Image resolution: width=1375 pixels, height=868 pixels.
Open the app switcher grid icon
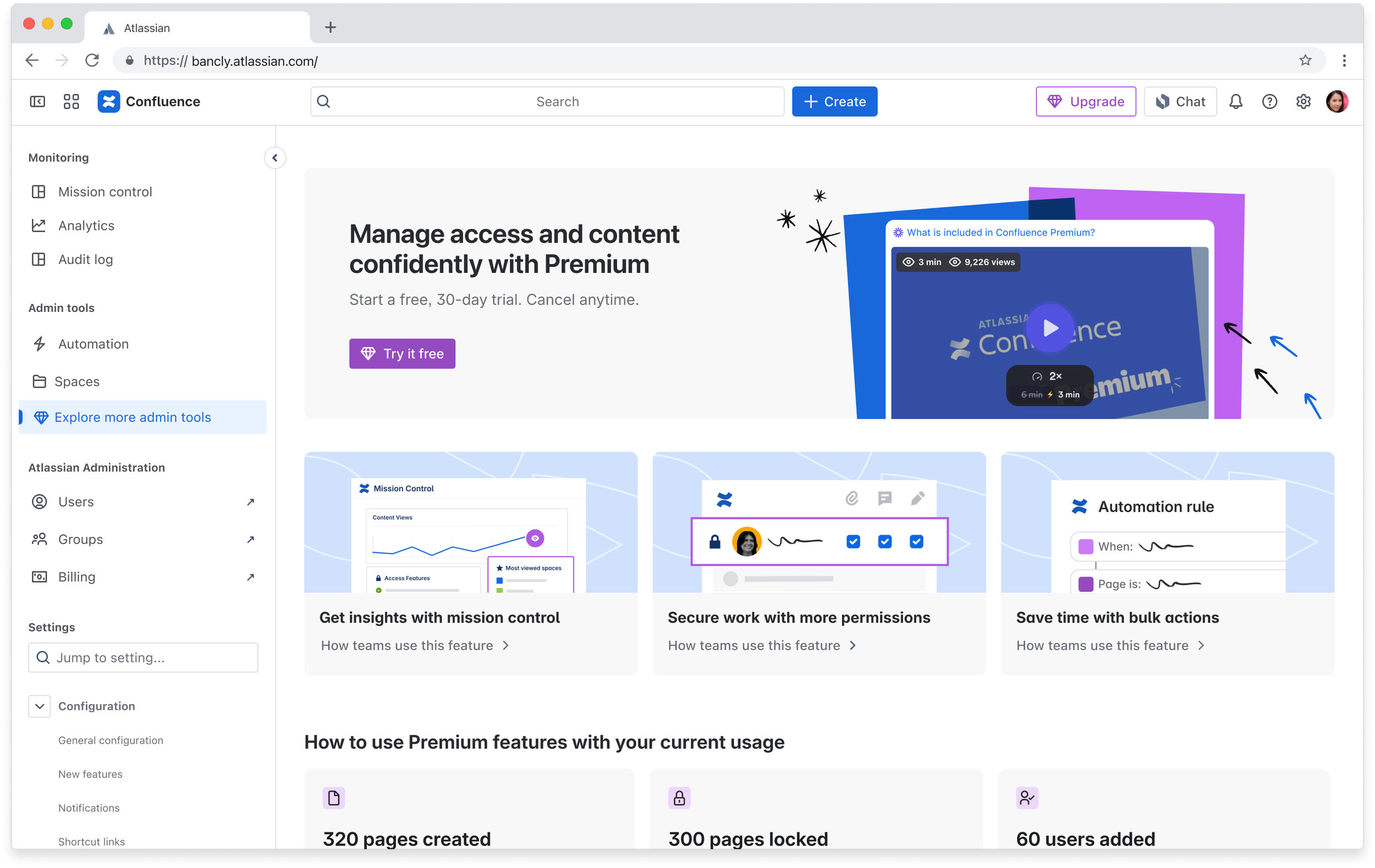(x=71, y=102)
